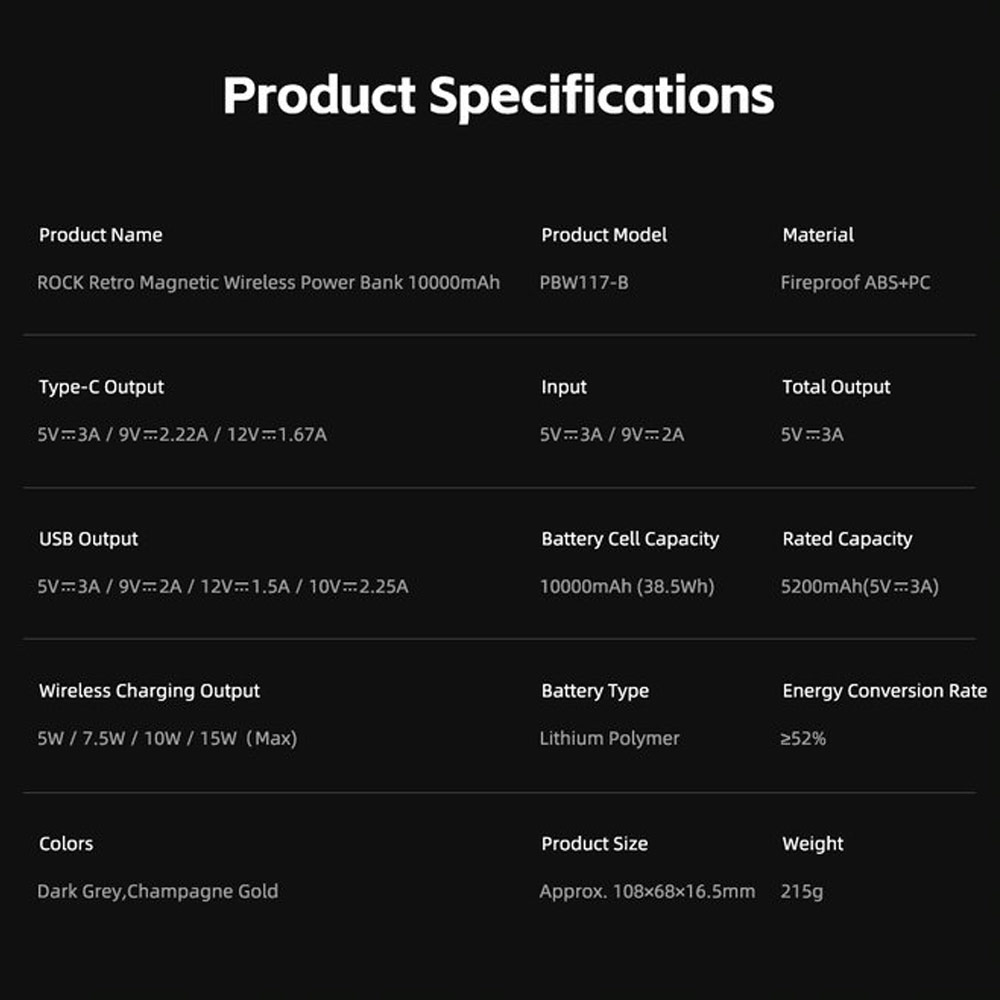Click the Approx. 108×68×16.5mm size value

coord(647,891)
